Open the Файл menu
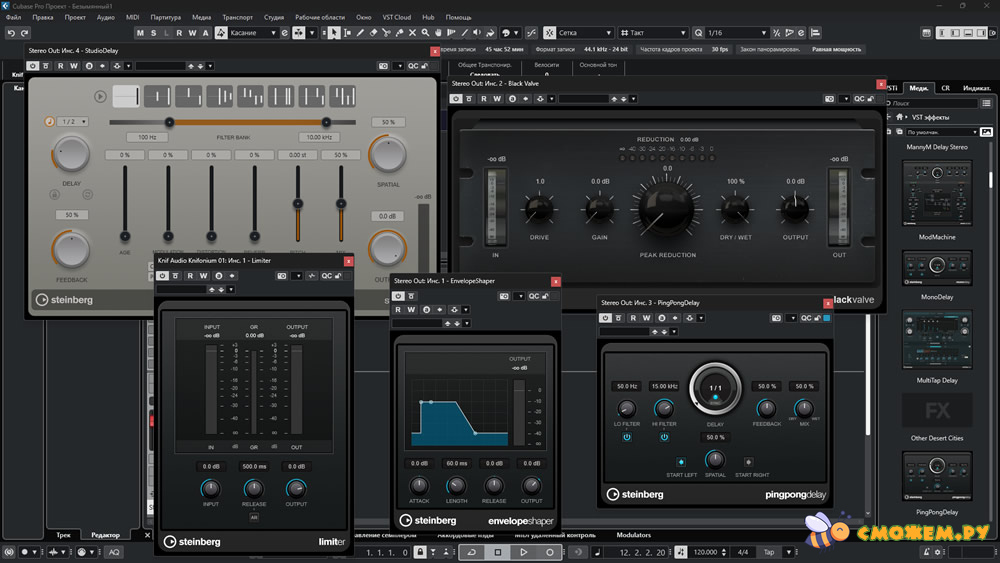Screen dimensions: 1000x563 coord(13,17)
